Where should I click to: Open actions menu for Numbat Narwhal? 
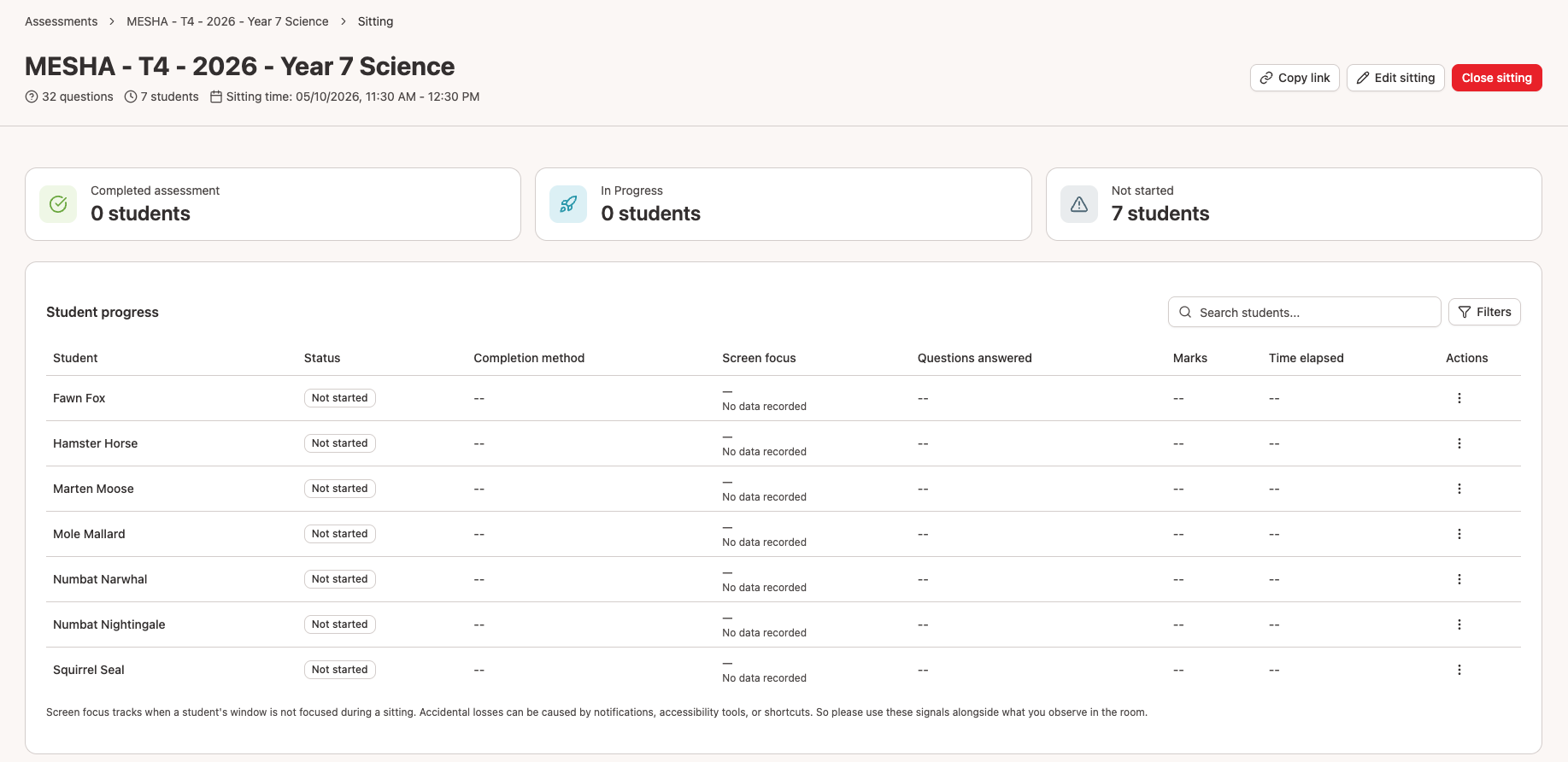pos(1459,579)
